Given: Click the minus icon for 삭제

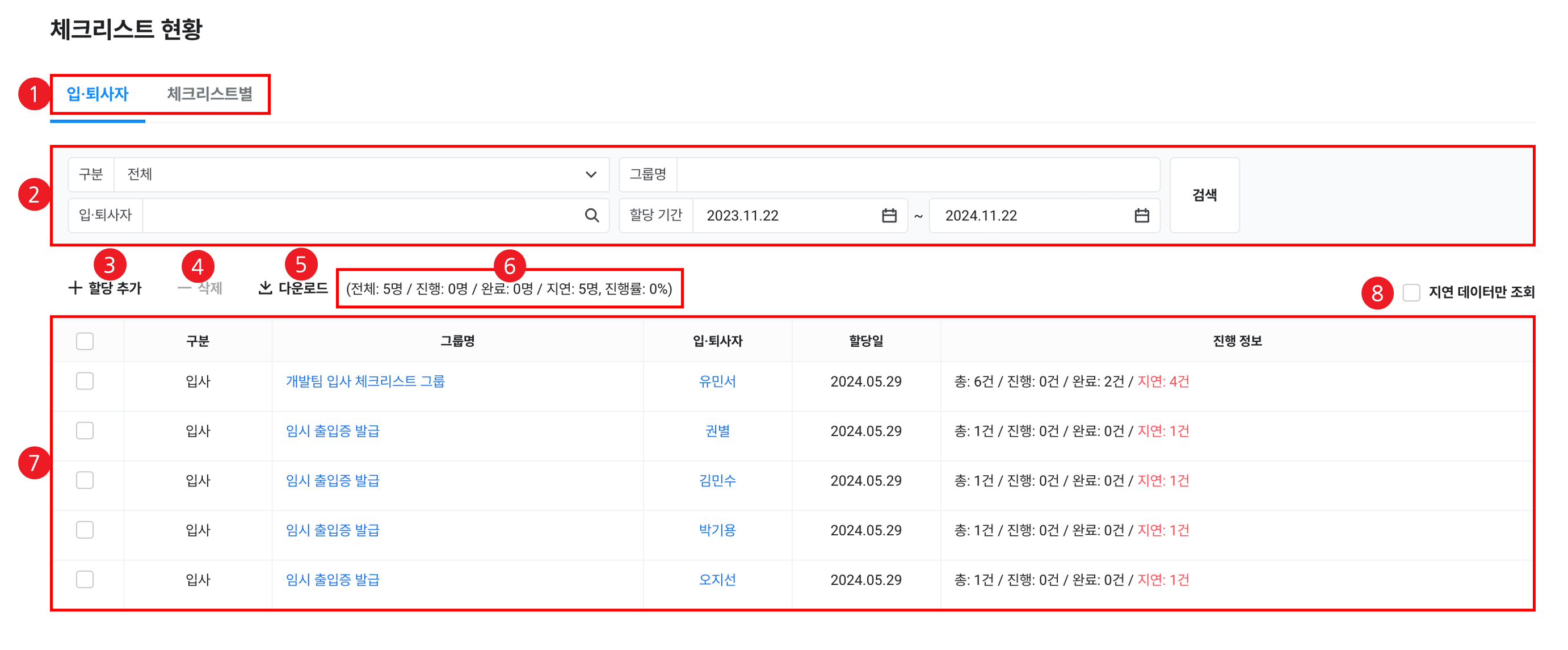Looking at the screenshot, I should pos(184,288).
